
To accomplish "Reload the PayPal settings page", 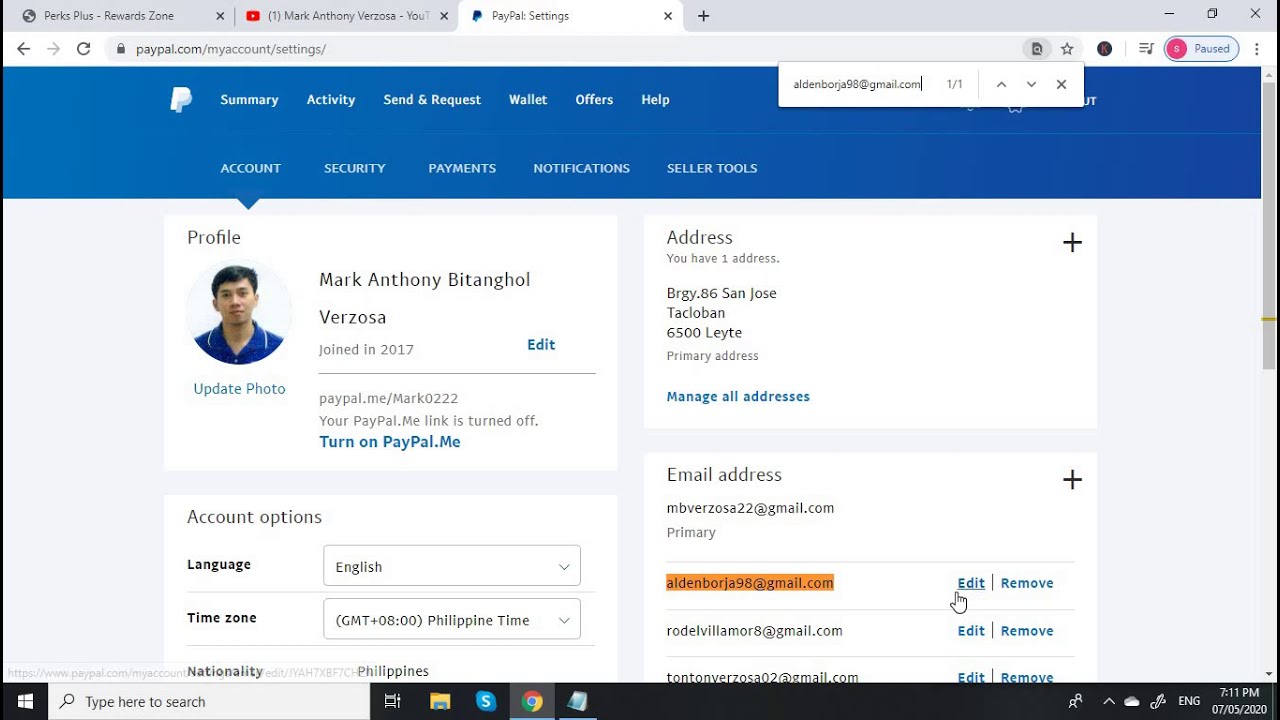I will (x=84, y=48).
